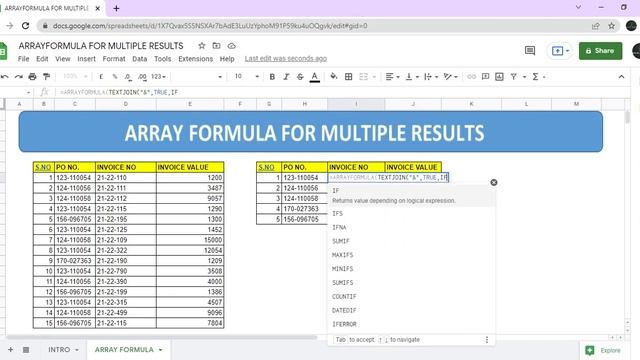Collapse the toolbar with the up chevron
This screenshot has height=360, width=640.
[621, 77]
